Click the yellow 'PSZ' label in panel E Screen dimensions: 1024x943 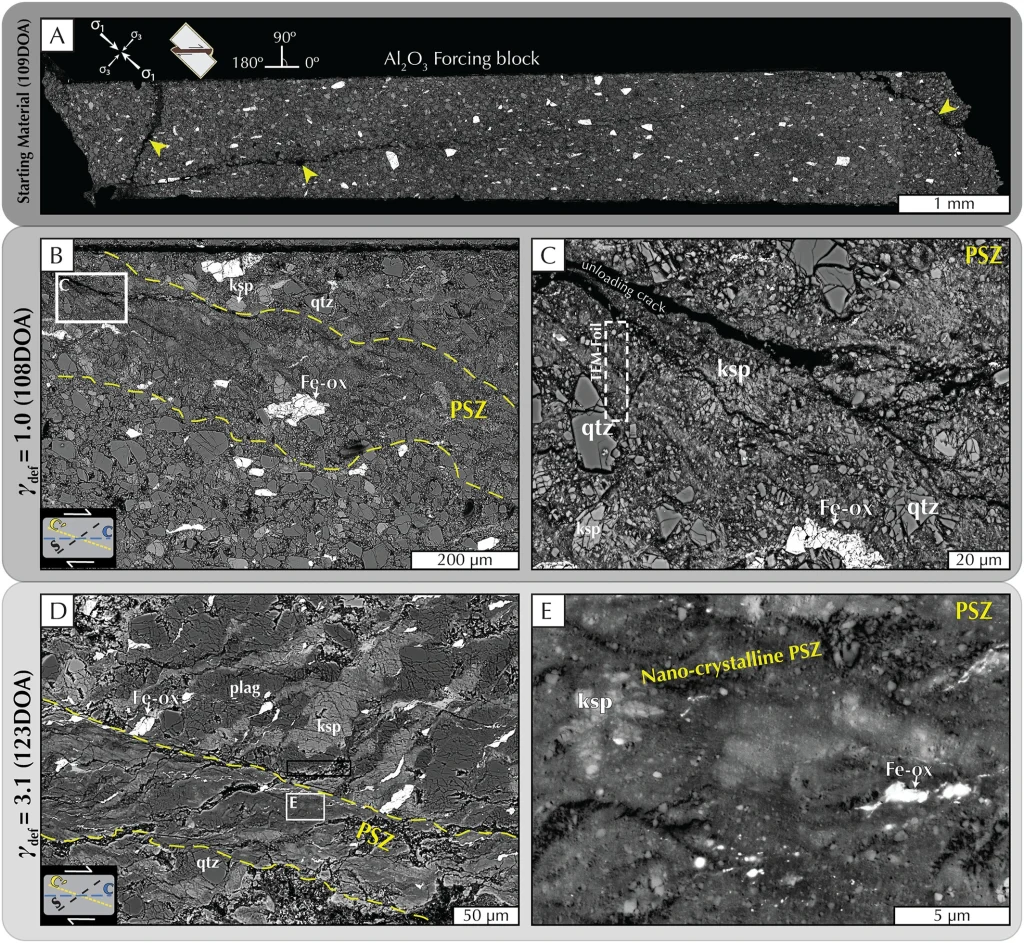[973, 611]
